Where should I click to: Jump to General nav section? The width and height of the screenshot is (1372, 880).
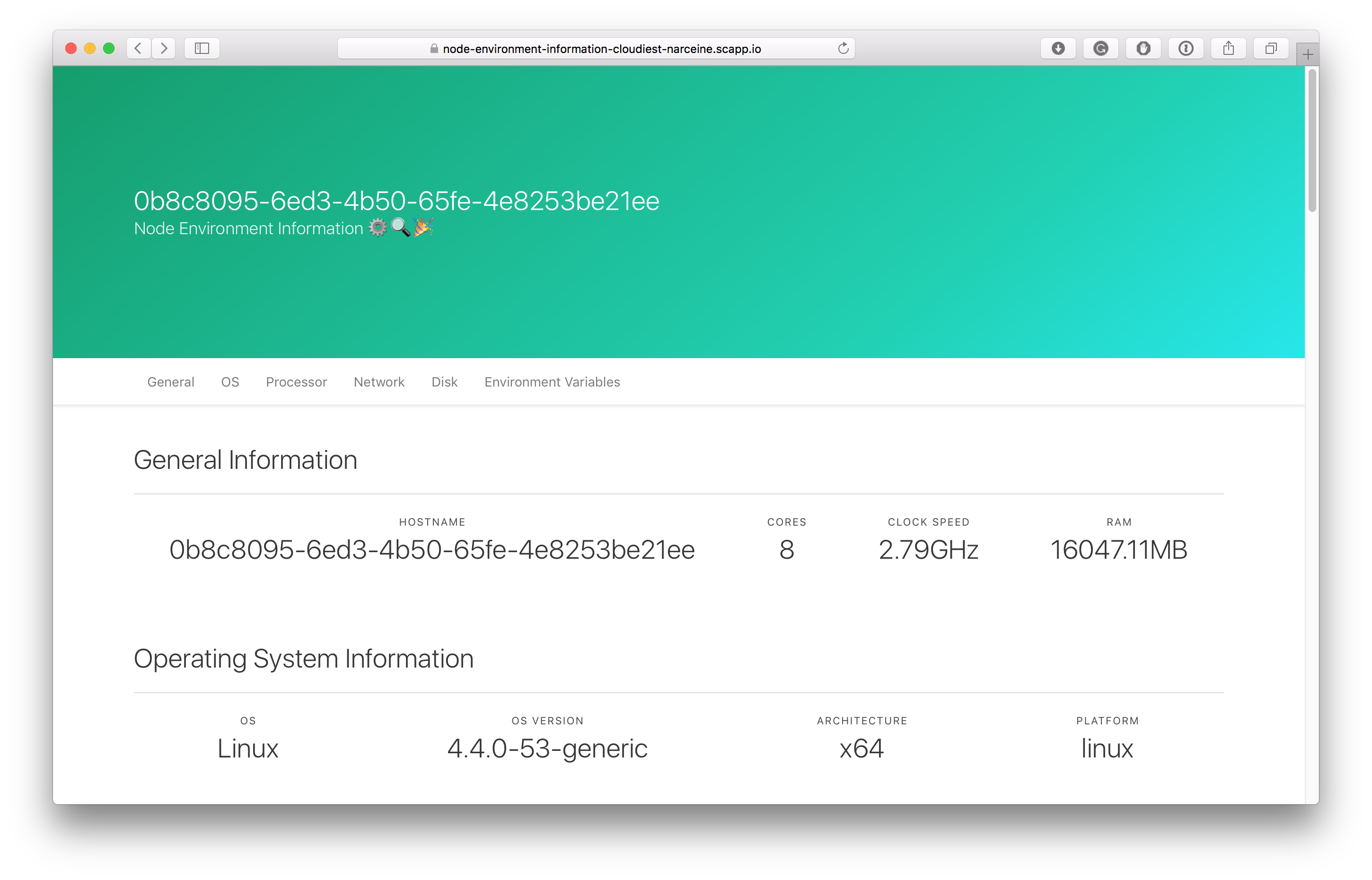[x=170, y=382]
